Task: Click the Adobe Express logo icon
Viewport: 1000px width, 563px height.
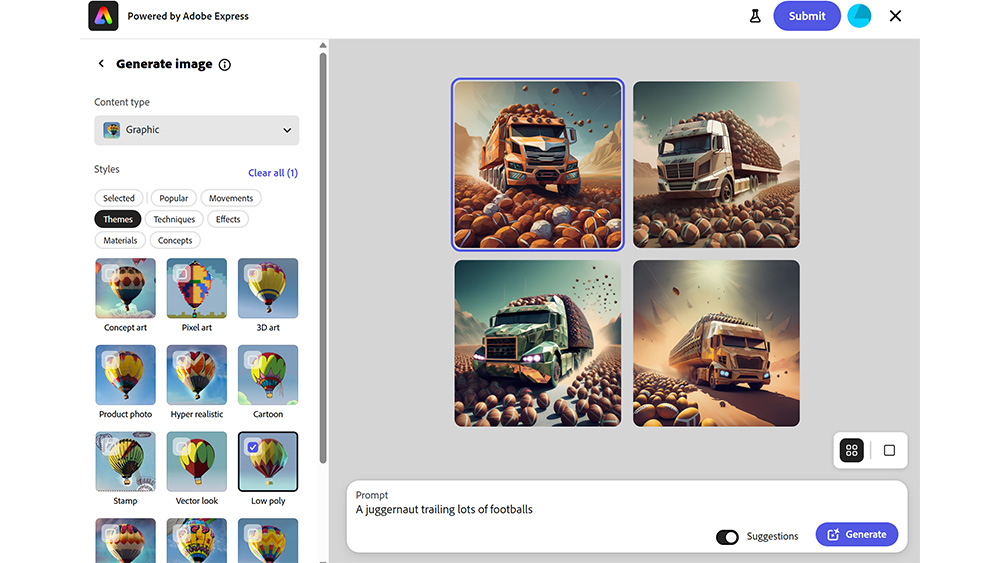Action: click(103, 16)
